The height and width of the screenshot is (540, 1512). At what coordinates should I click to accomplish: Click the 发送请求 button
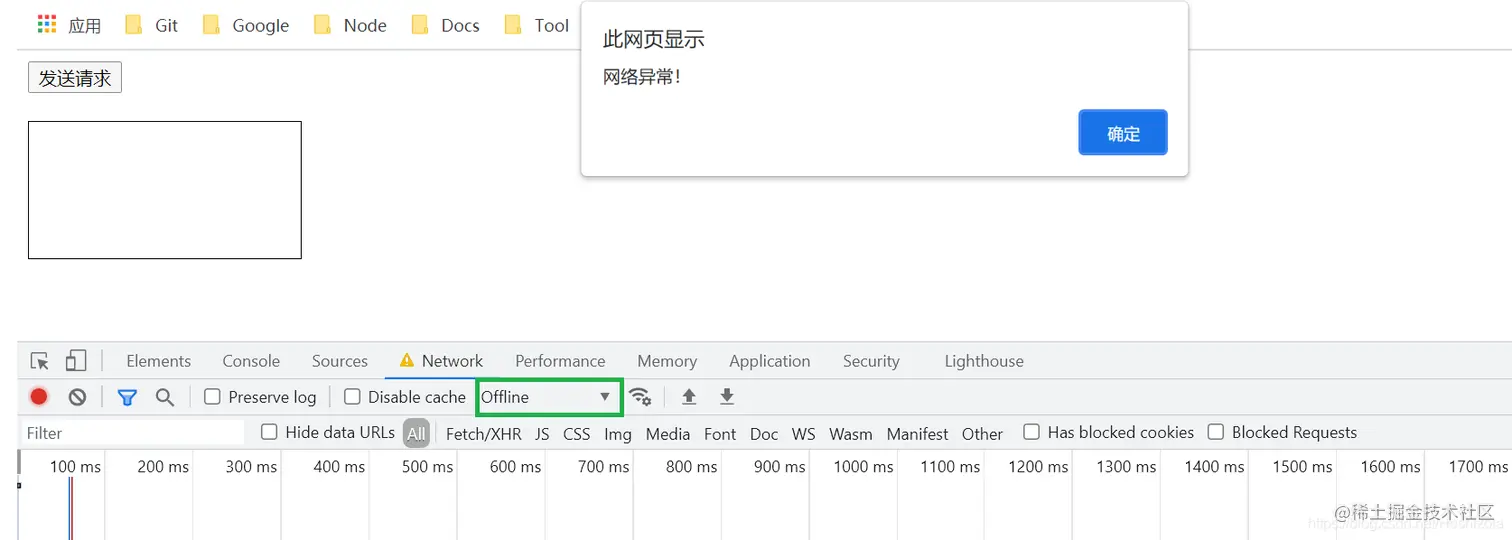click(75, 77)
